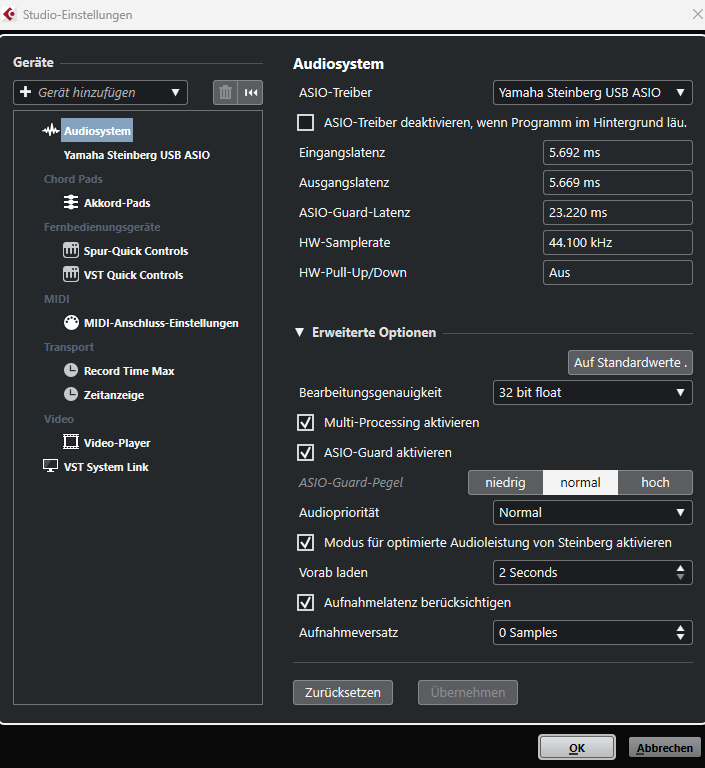Select the Audiosystem waveform icon

click(x=51, y=131)
